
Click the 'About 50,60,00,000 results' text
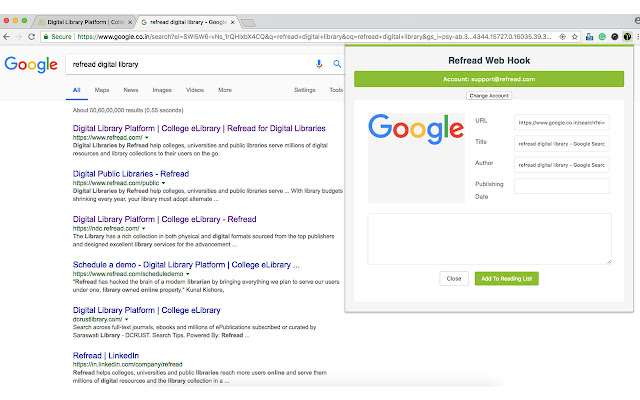coord(128,110)
